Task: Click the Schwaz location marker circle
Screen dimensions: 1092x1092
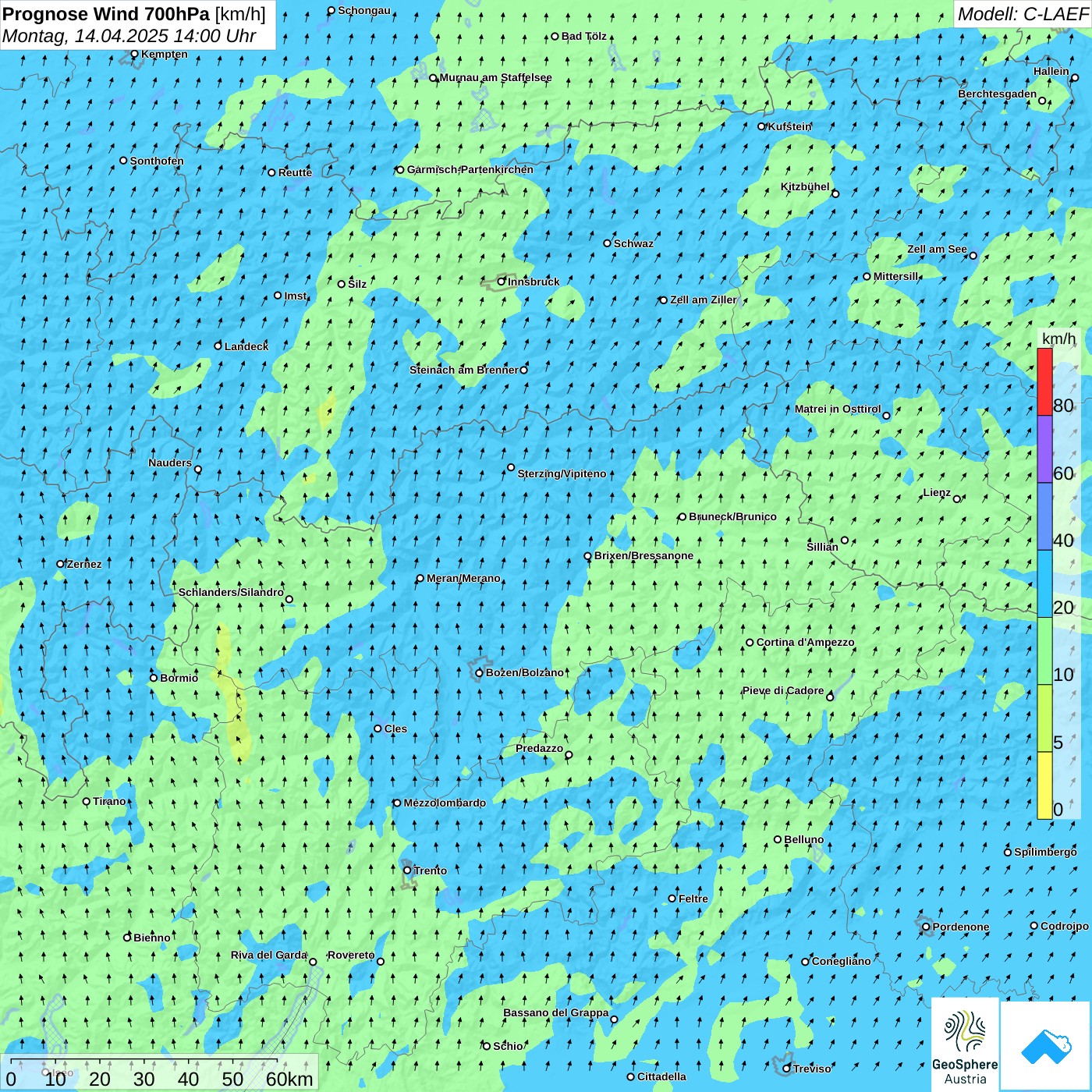Action: 607,243
